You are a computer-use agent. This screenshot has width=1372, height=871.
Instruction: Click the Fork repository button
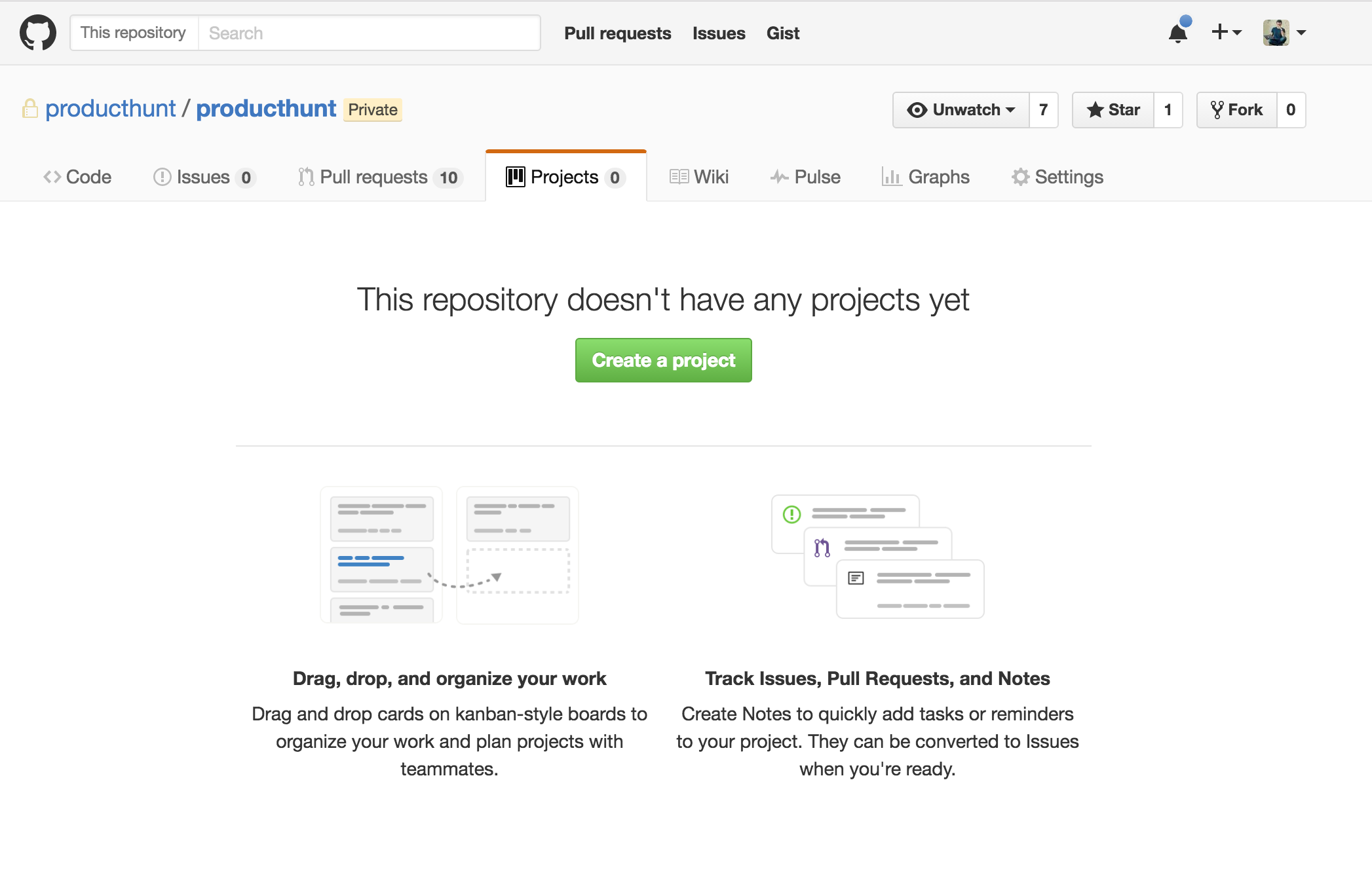tap(1237, 110)
